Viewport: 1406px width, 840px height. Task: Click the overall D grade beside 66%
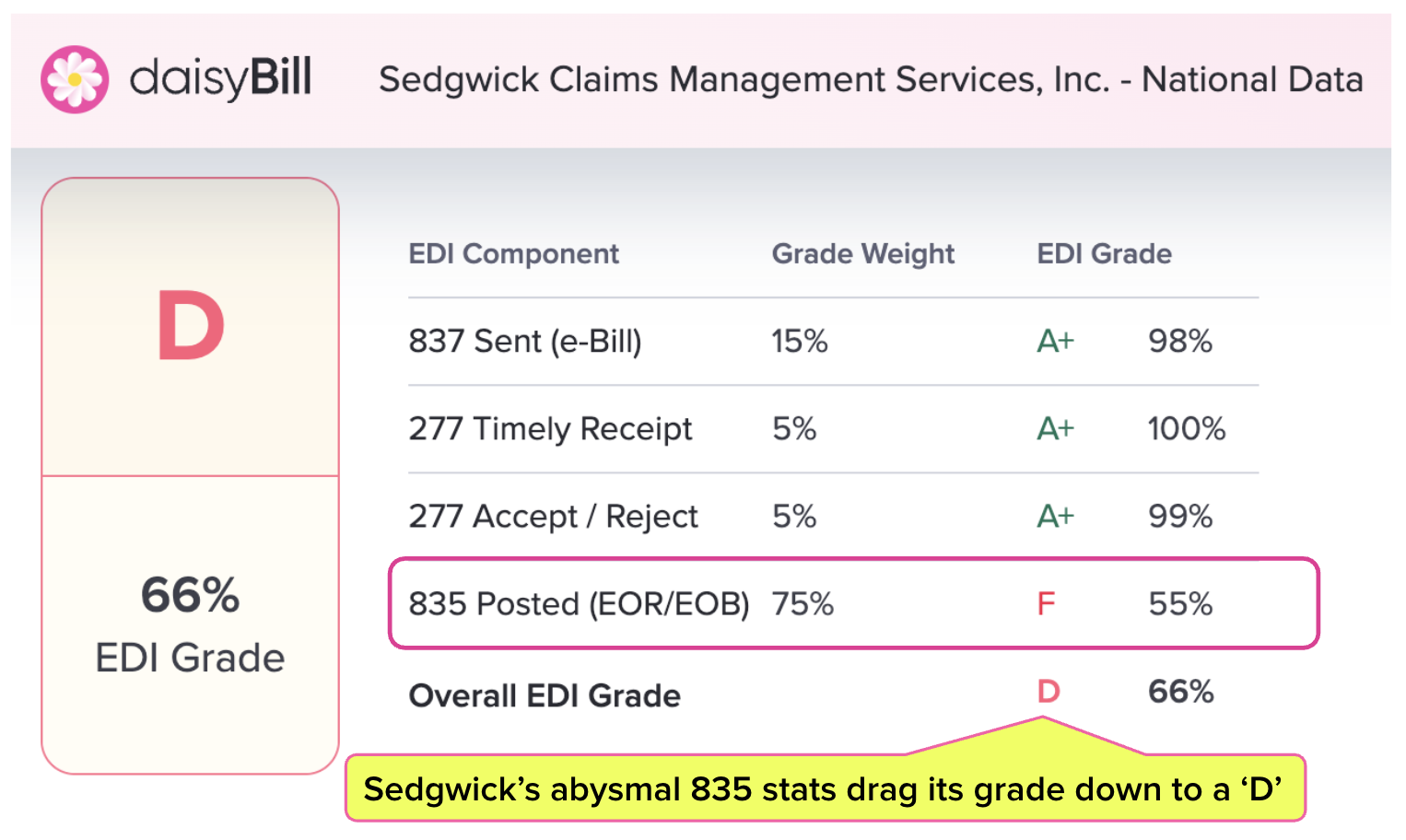[1049, 692]
